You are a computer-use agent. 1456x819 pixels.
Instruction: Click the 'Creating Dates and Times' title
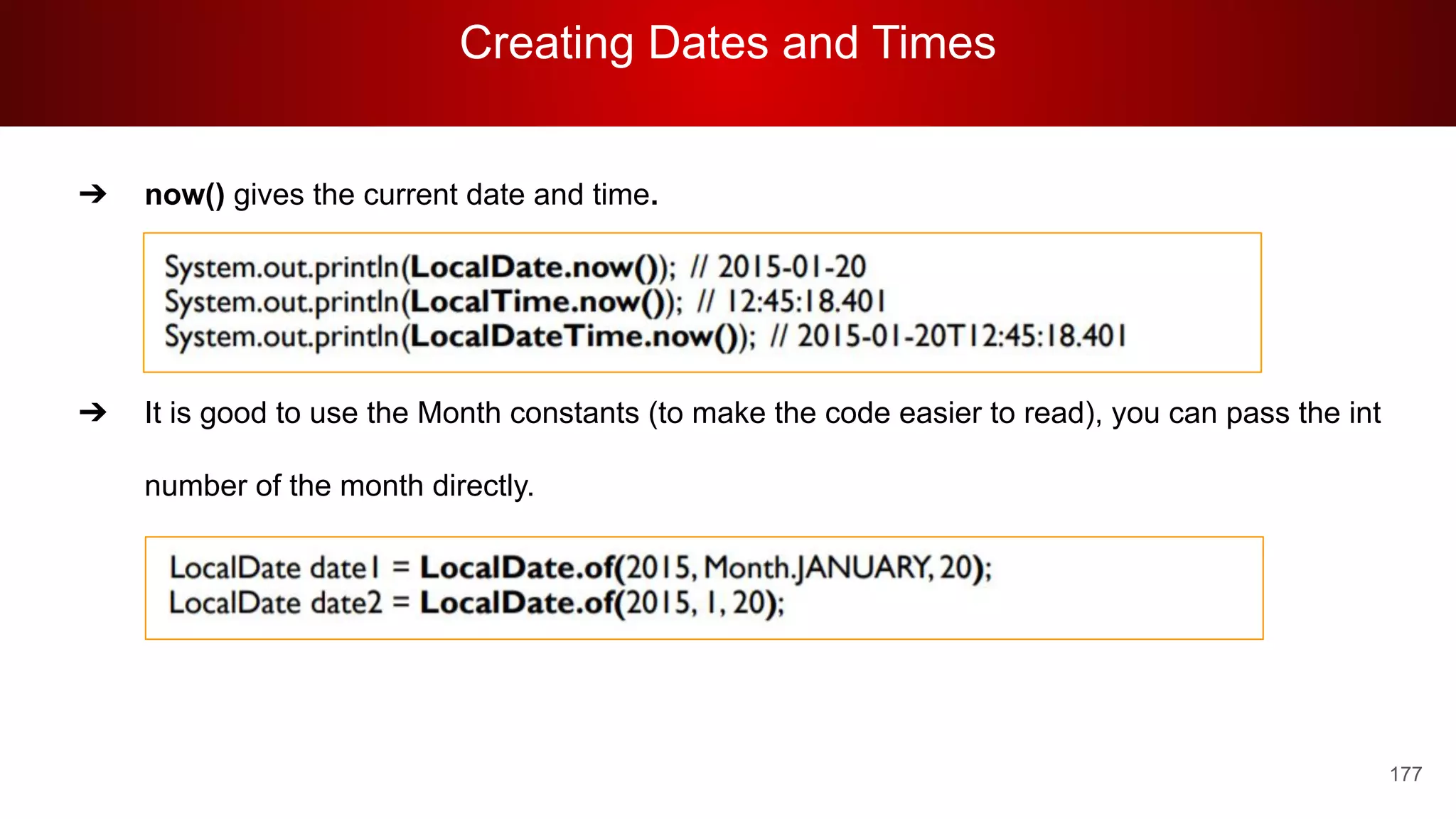pyautogui.click(x=727, y=43)
